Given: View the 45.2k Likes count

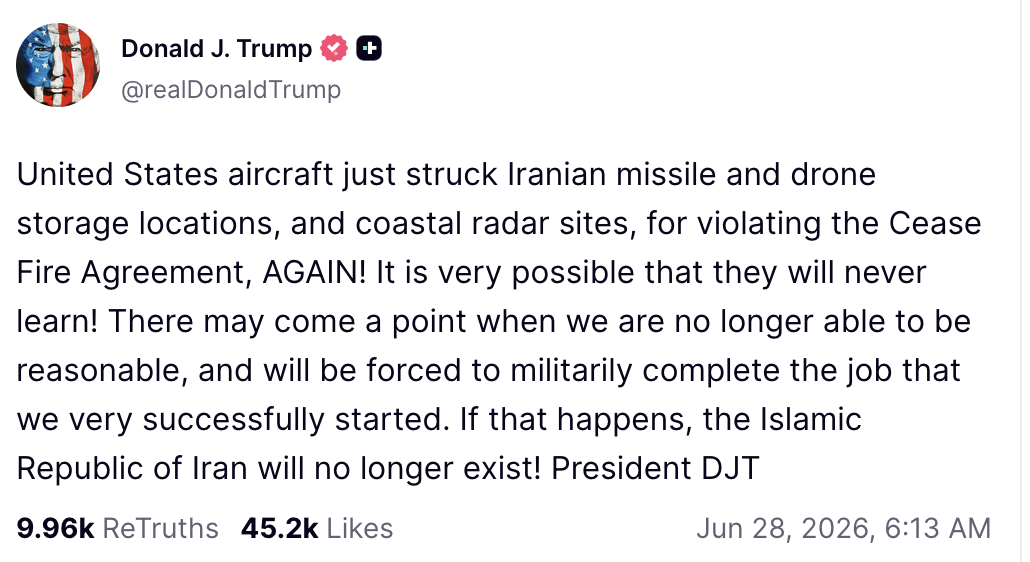Looking at the screenshot, I should (x=280, y=529).
